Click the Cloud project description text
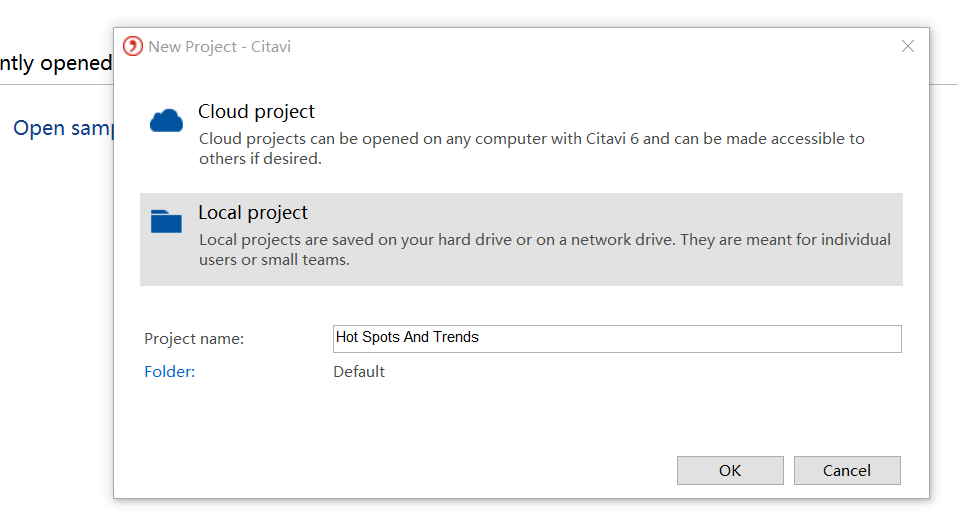This screenshot has width=958, height=519. [532, 149]
